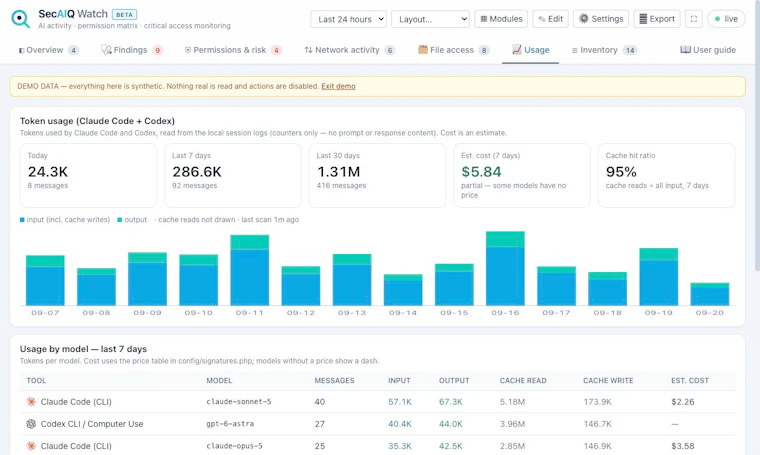This screenshot has height=455, width=760.
Task: Click the Inventory count badge 14
Action: pyautogui.click(x=630, y=50)
